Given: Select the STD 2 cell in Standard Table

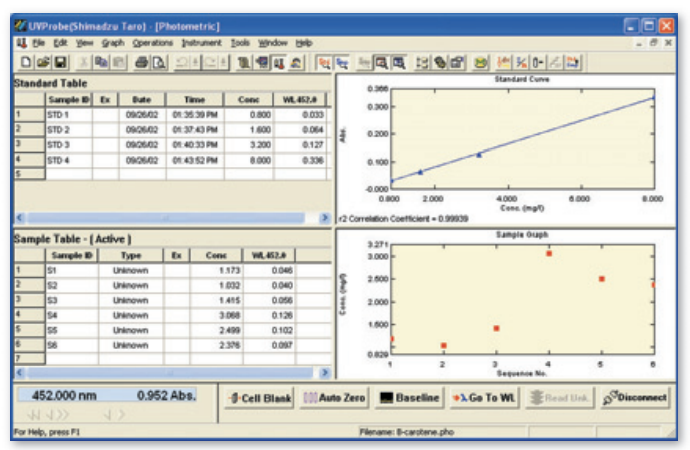Looking at the screenshot, I should tap(69, 130).
